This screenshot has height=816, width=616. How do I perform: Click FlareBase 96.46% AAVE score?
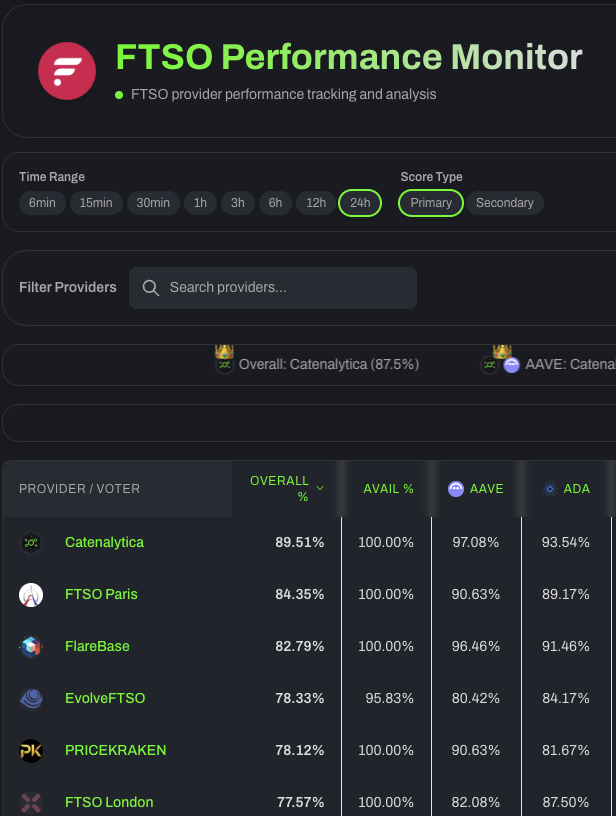click(476, 646)
